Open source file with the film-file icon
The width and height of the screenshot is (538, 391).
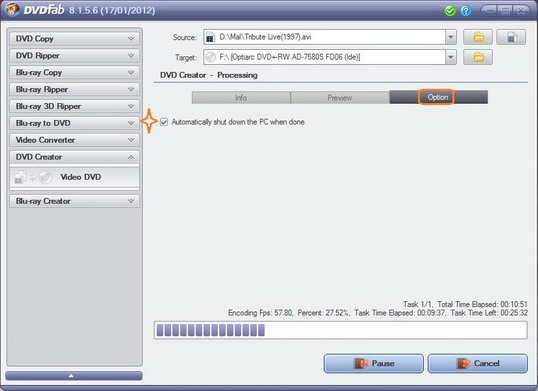pyautogui.click(x=511, y=37)
